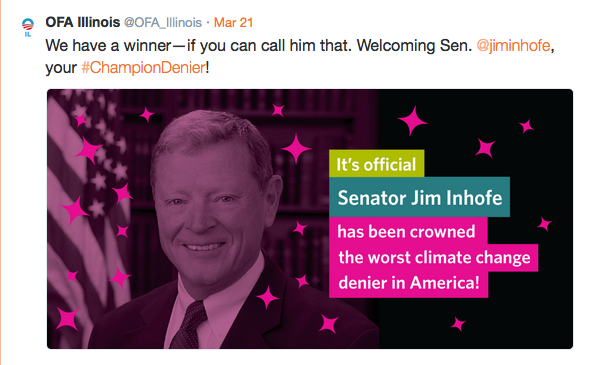Click the polka-dot tie in the photo
The height and width of the screenshot is (365, 589).
(190, 325)
